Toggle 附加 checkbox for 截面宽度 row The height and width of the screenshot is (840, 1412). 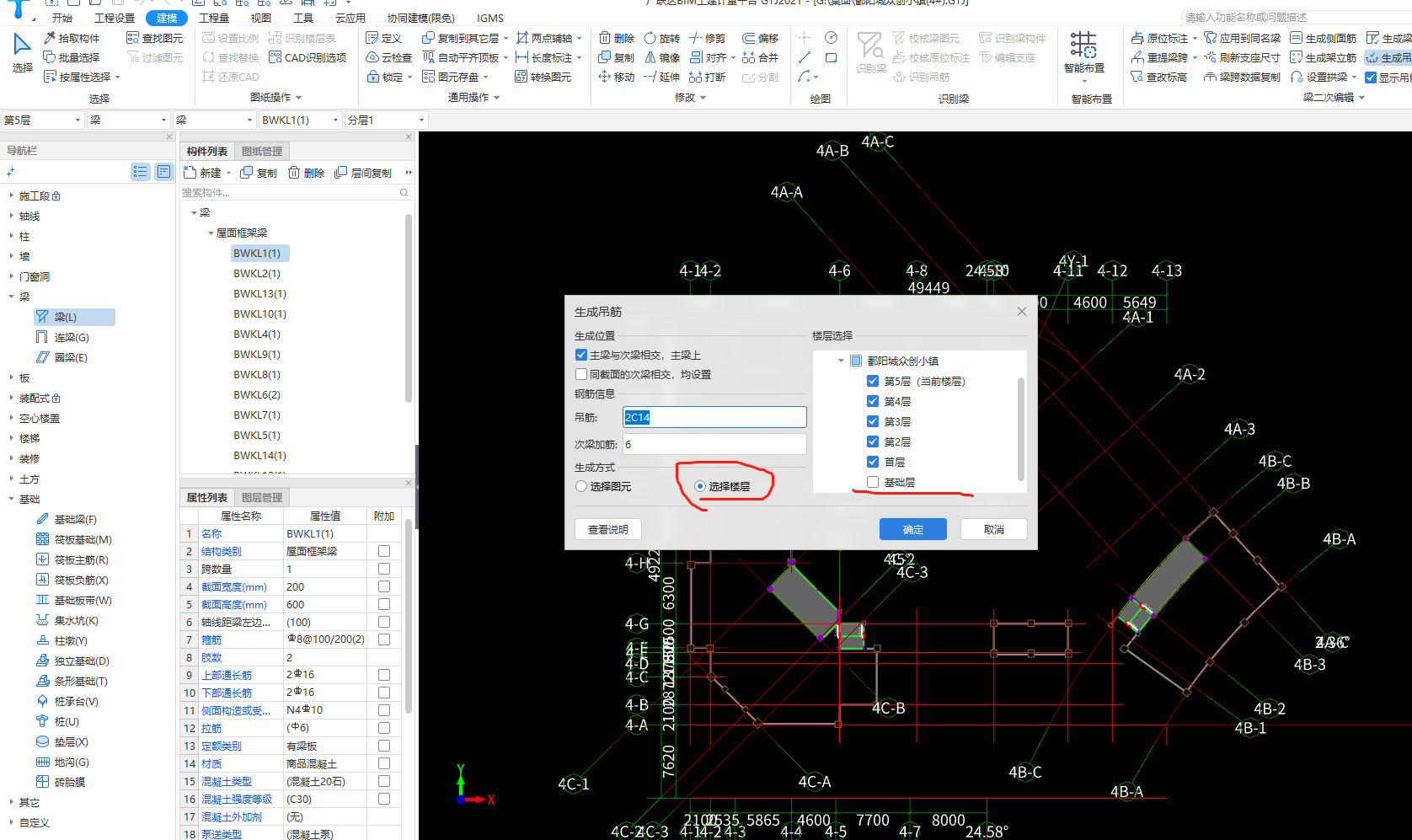384,586
